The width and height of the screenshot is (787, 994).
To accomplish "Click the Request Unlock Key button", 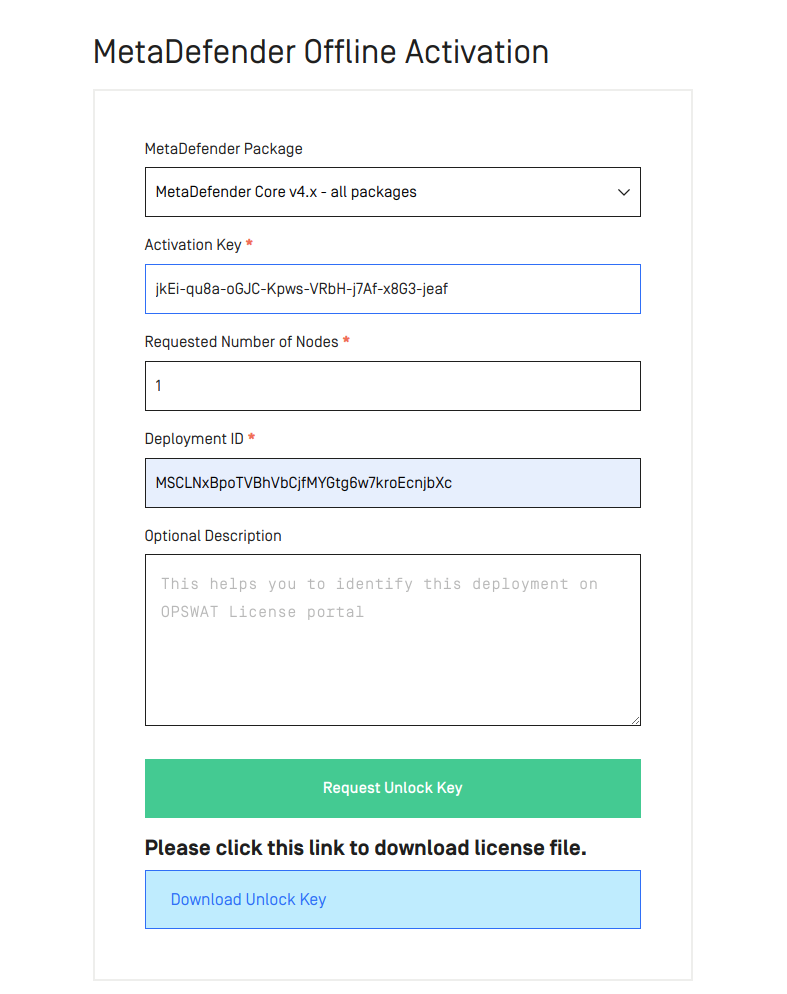I will (x=393, y=788).
